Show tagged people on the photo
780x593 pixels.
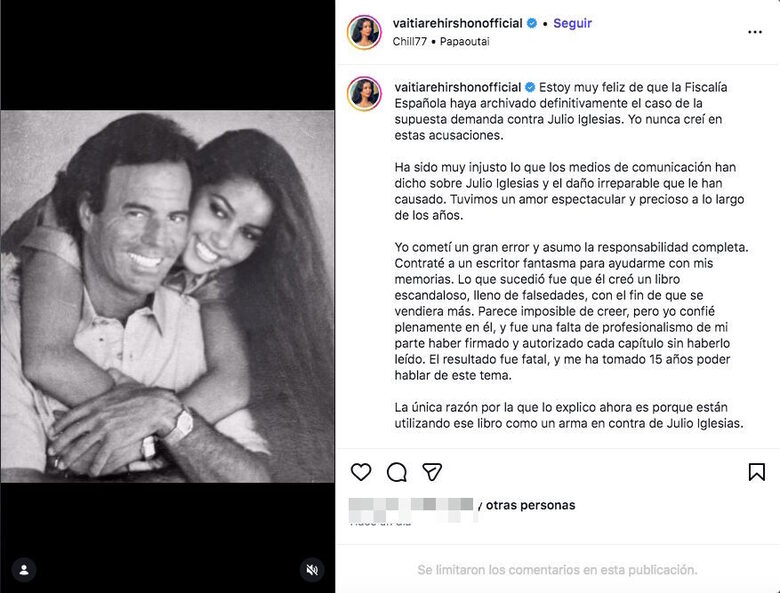23,569
